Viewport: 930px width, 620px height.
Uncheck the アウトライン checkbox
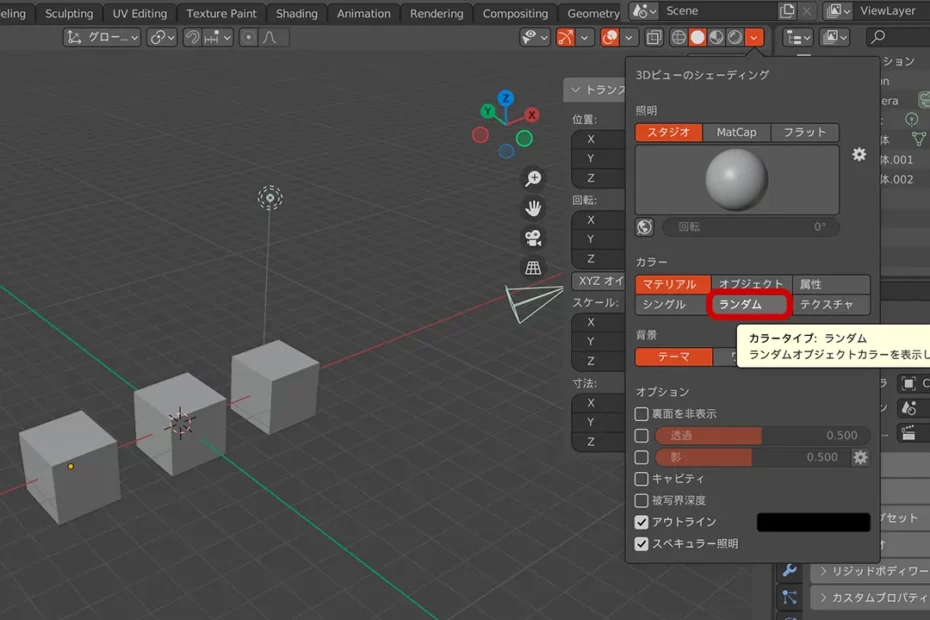pyautogui.click(x=642, y=522)
